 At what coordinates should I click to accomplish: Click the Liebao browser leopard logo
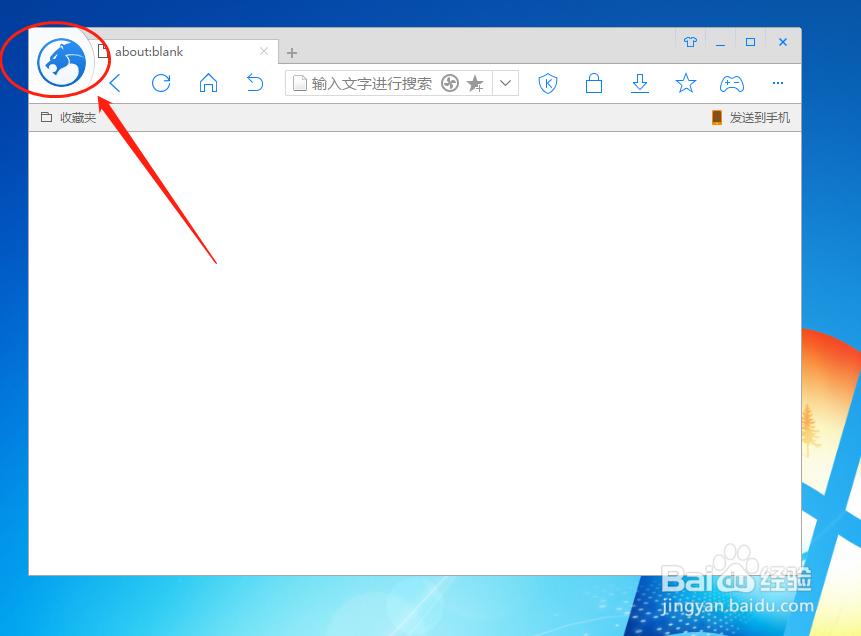pos(62,63)
